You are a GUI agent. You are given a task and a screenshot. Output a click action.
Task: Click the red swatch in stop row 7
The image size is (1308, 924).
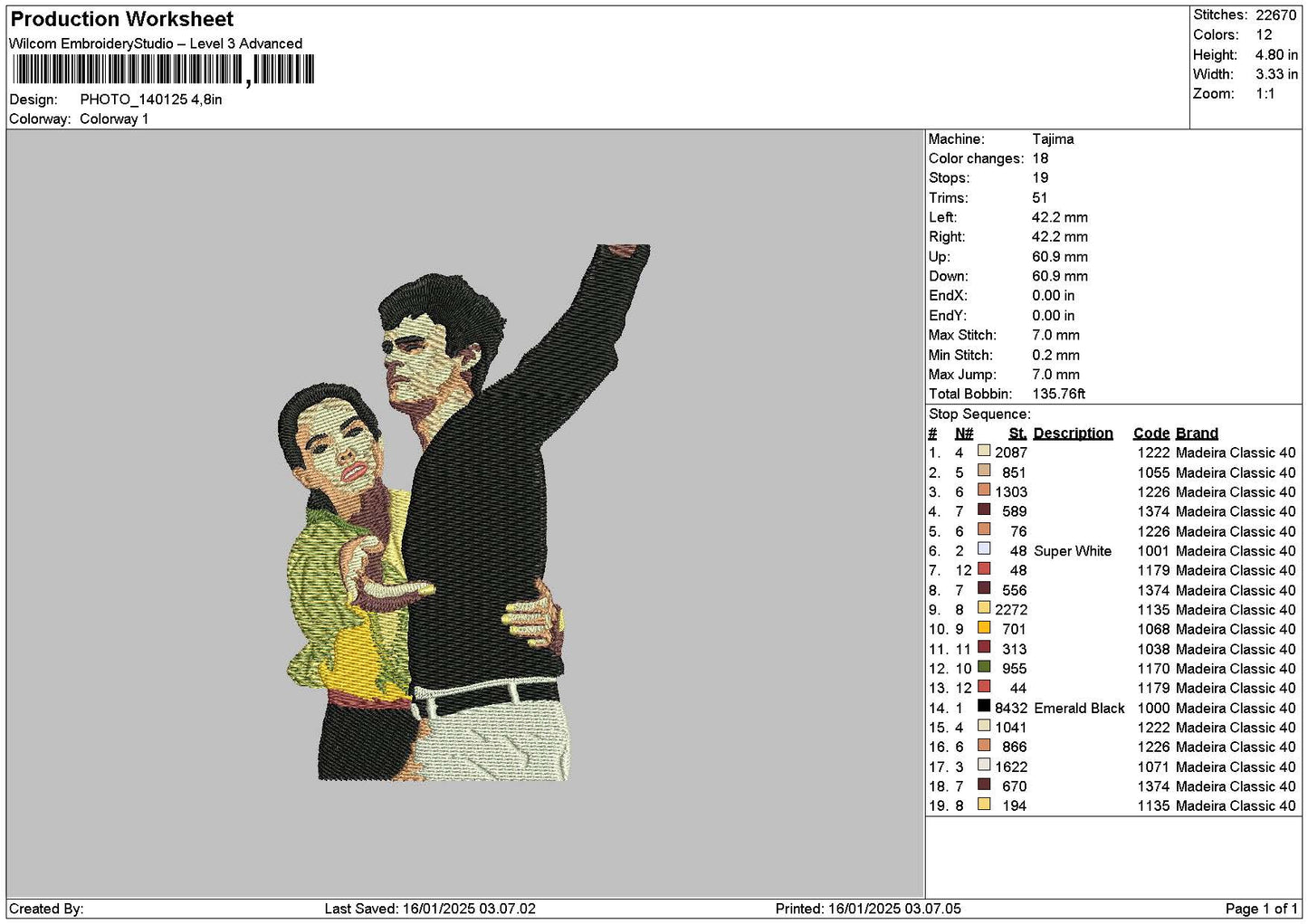pos(984,568)
